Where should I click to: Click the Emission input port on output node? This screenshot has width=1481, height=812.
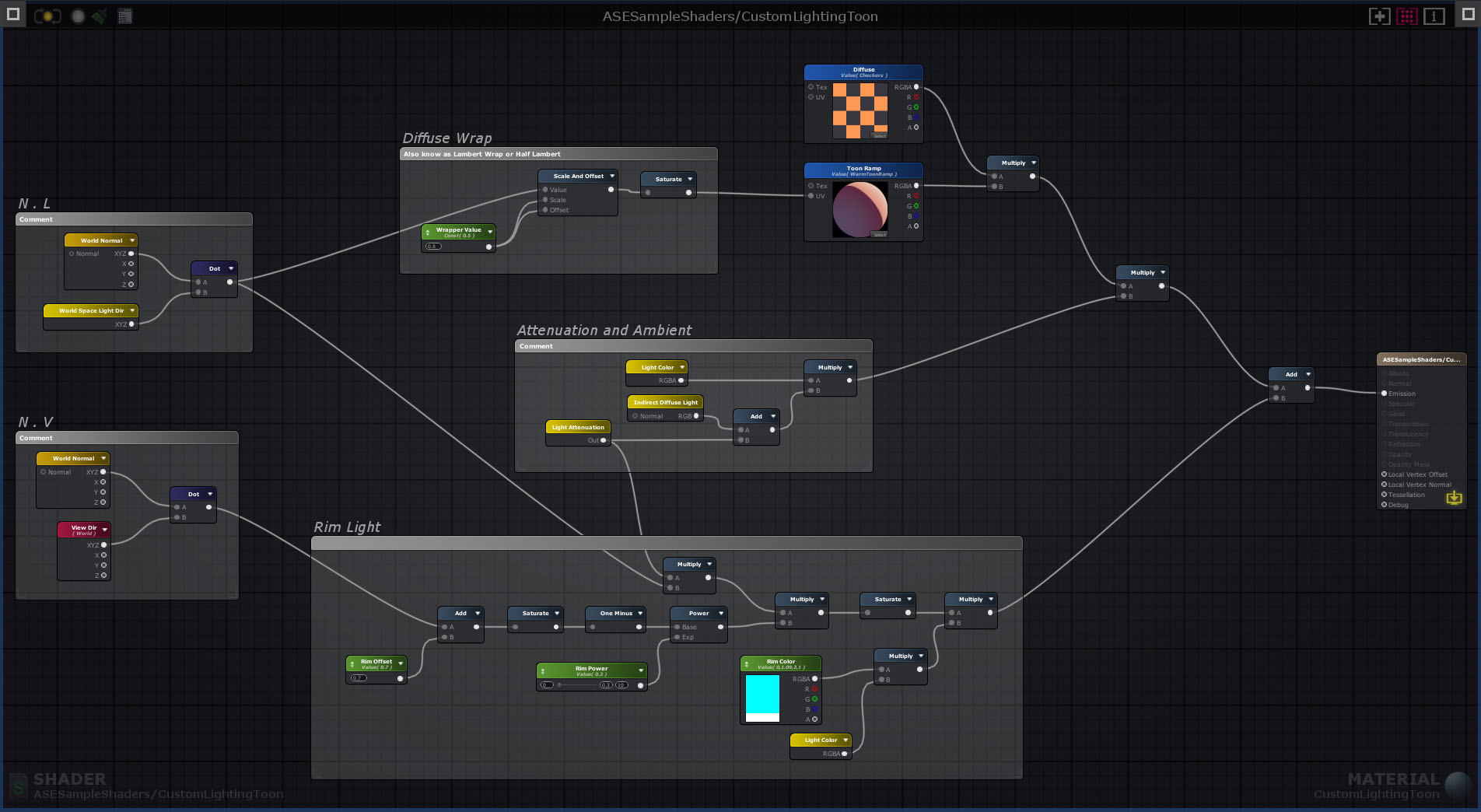[x=1385, y=394]
